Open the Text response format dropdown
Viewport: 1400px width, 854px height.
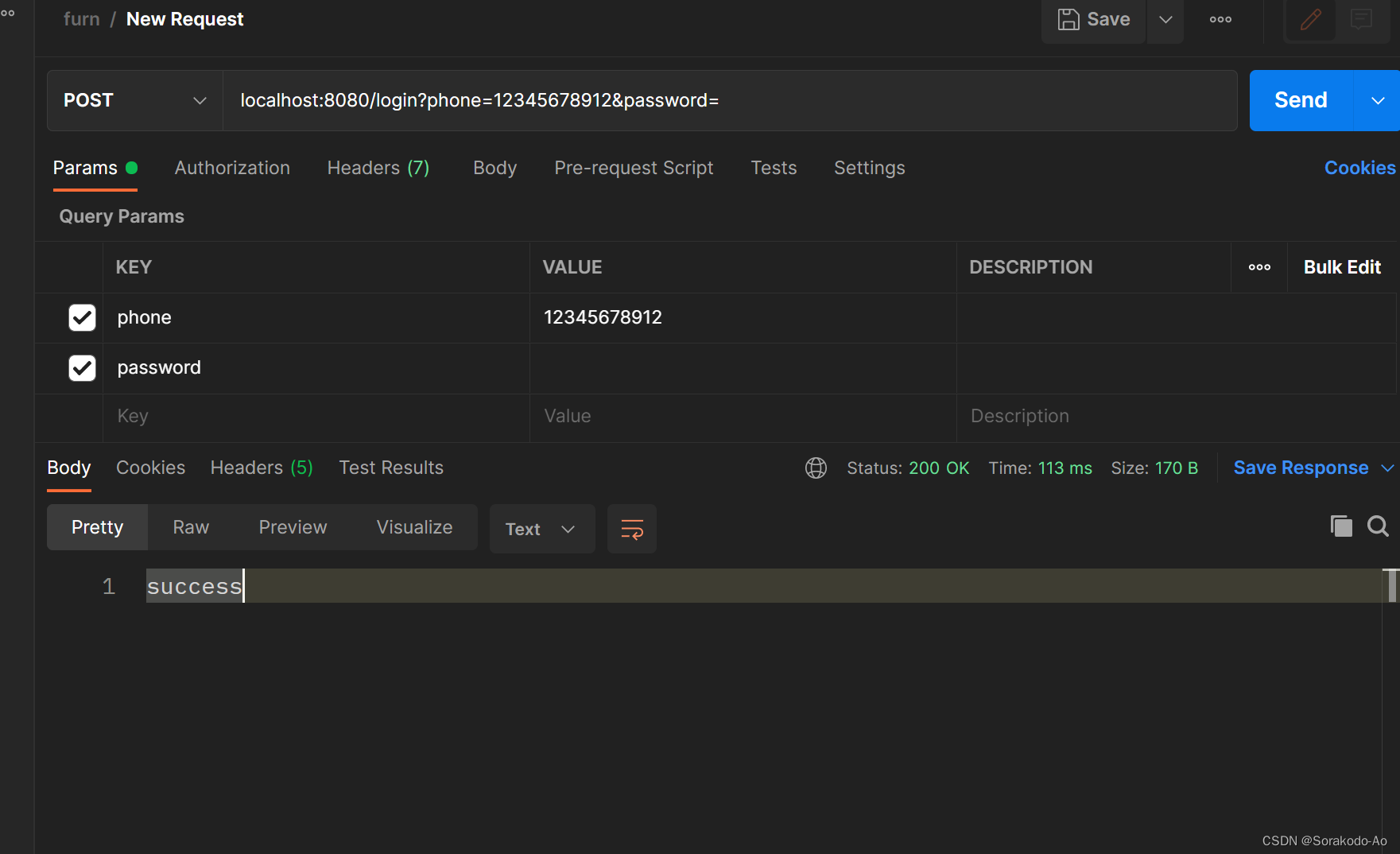(541, 528)
